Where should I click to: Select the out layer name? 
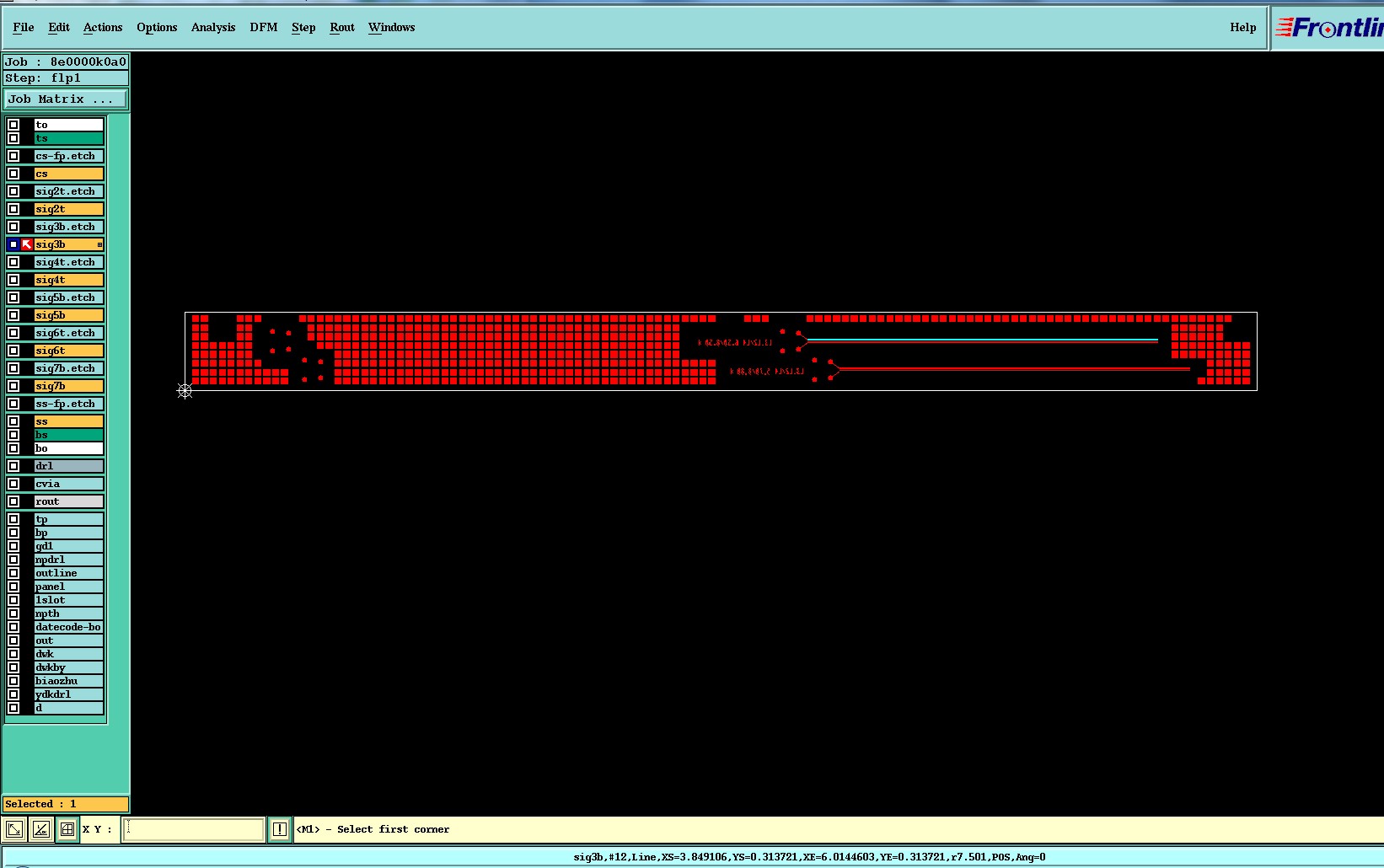point(69,640)
